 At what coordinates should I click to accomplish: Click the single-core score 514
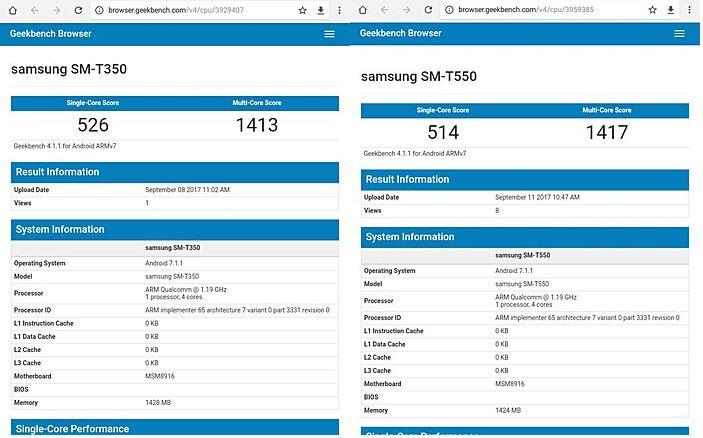click(x=443, y=132)
